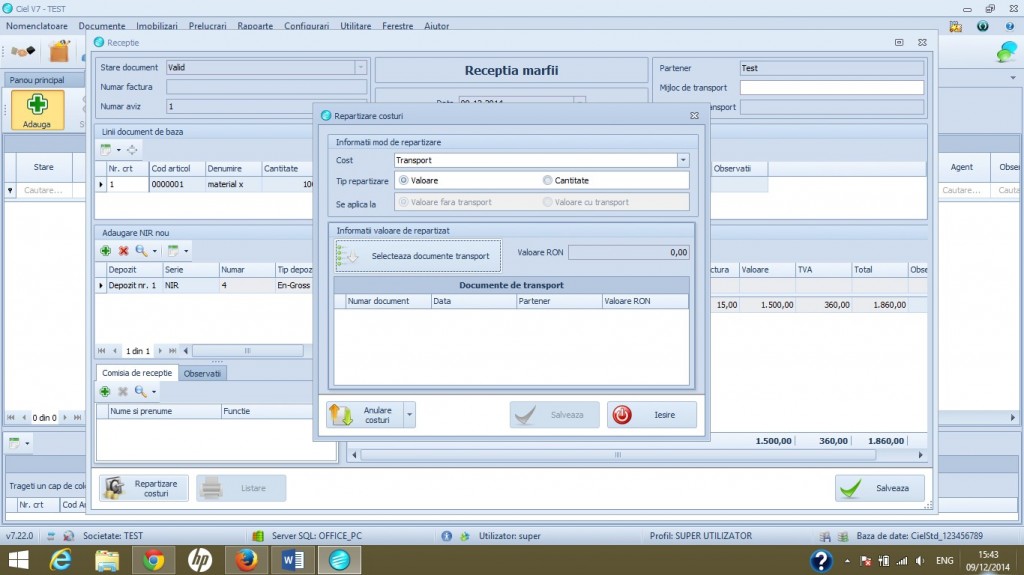This screenshot has height=575, width=1024.
Task: Open grid icon dropdown at bottom-left panel
Action: click(x=27, y=444)
